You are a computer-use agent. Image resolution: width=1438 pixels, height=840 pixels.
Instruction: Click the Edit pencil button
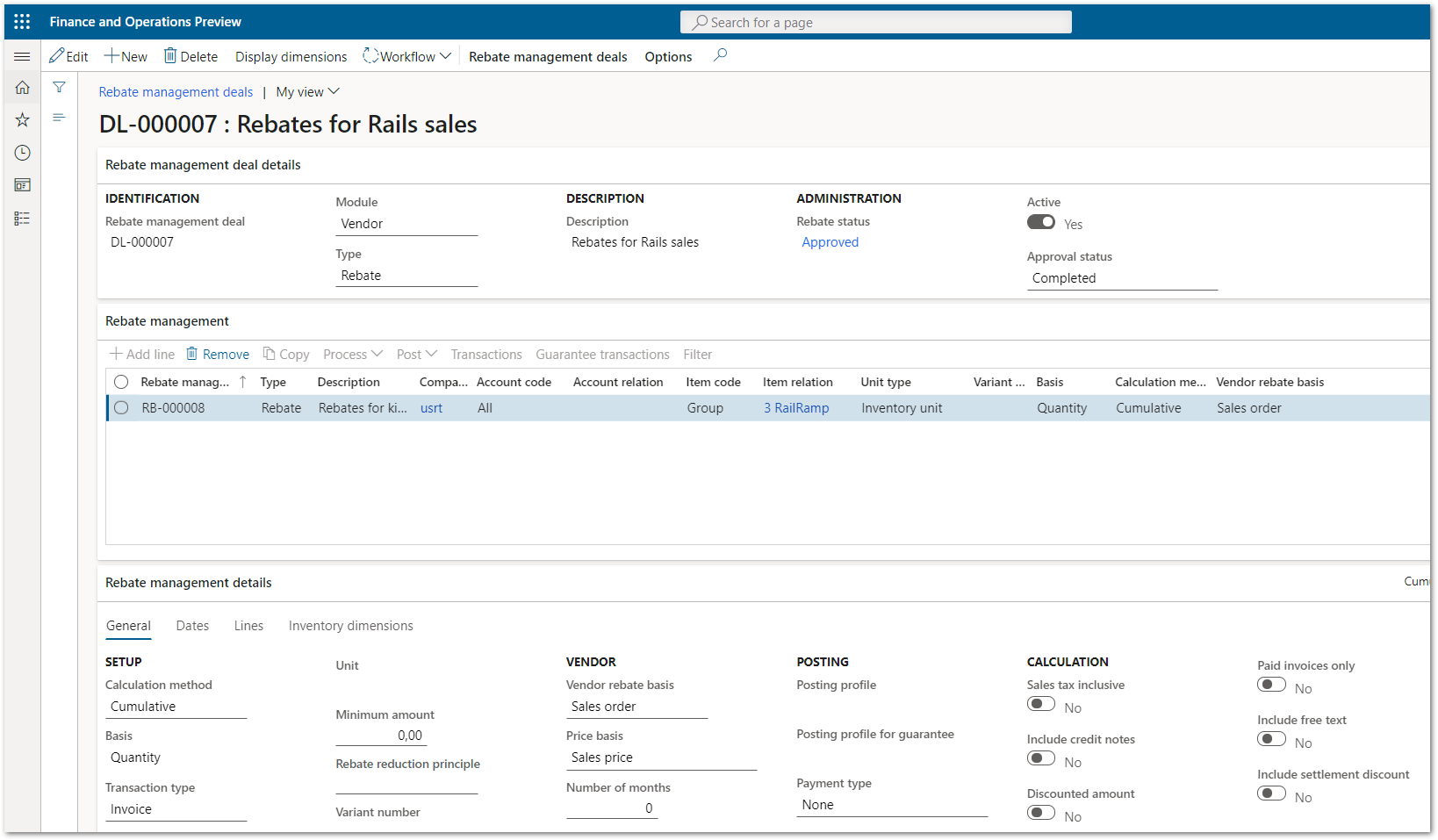(68, 56)
